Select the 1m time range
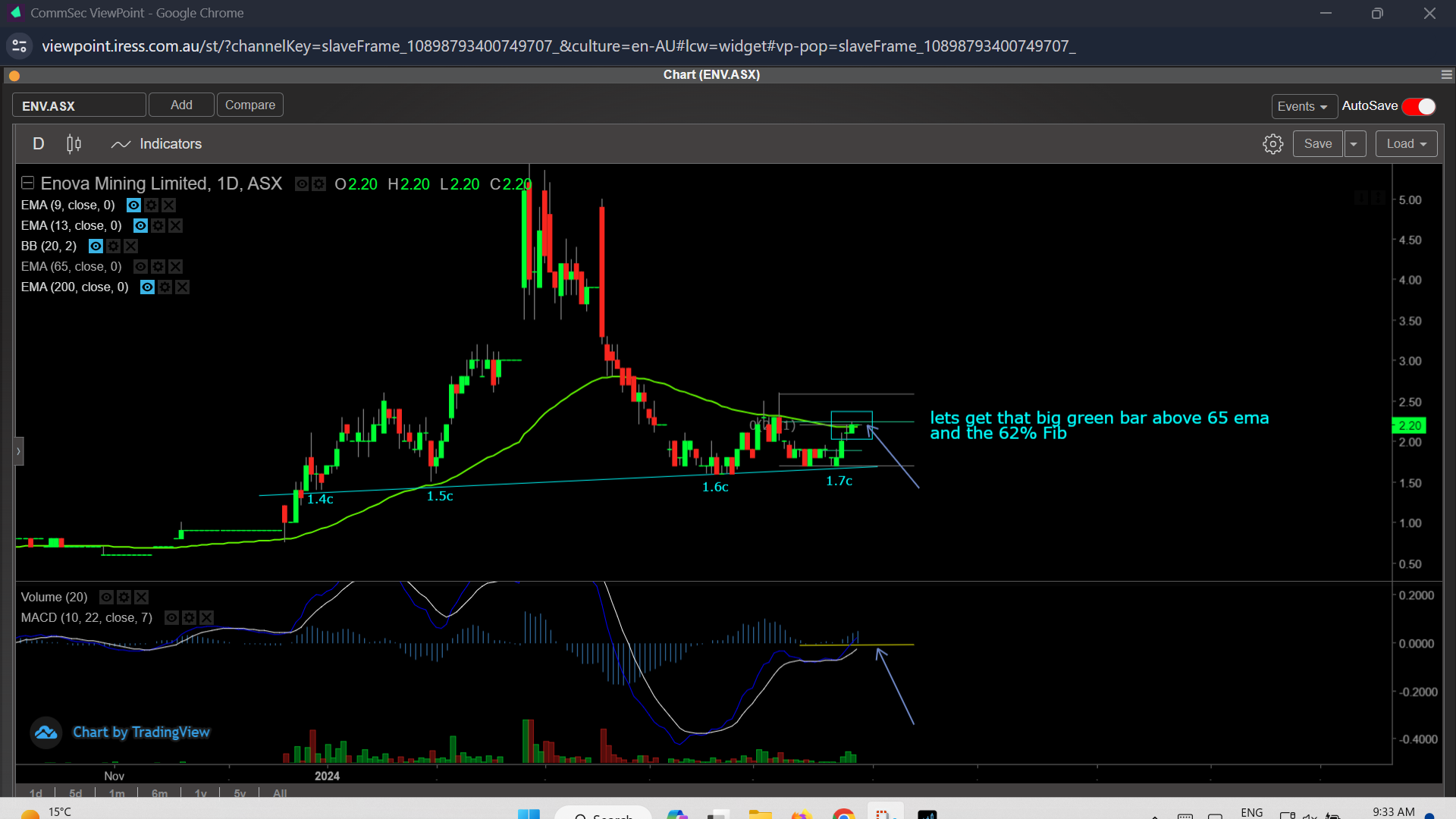Viewport: 1456px width, 819px height. [117, 793]
